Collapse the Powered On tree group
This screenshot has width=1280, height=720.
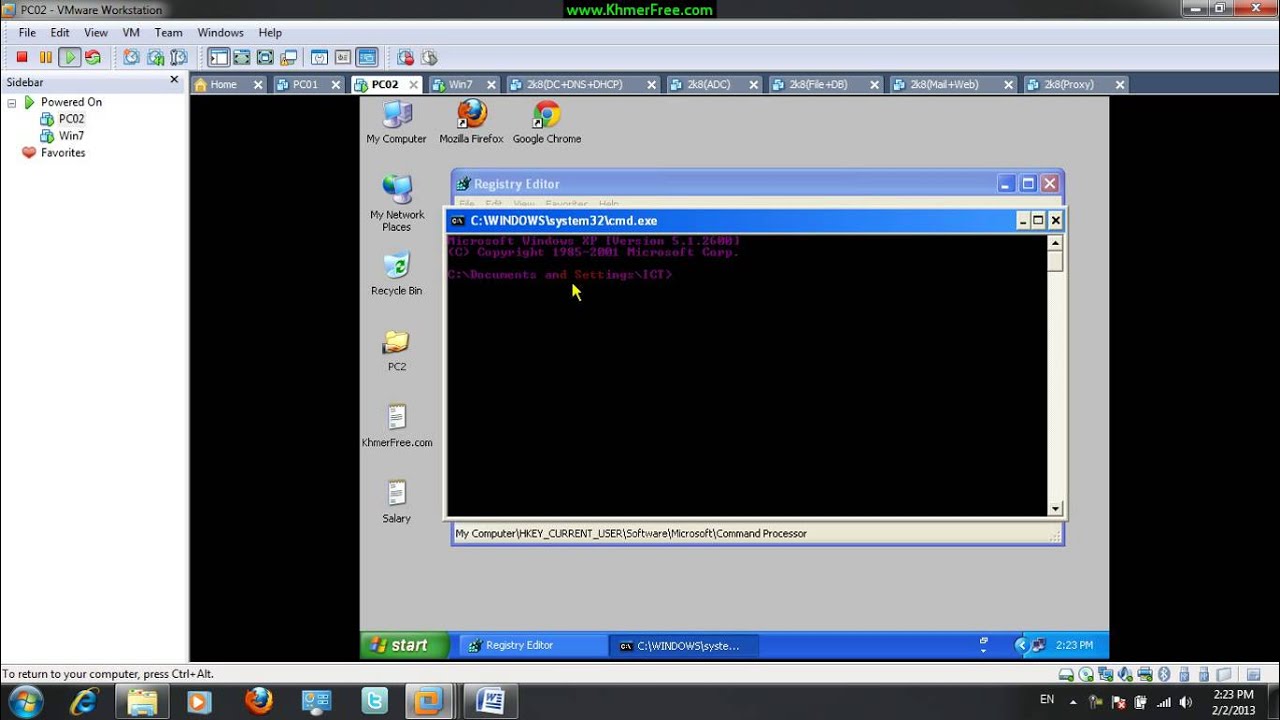pyautogui.click(x=12, y=102)
